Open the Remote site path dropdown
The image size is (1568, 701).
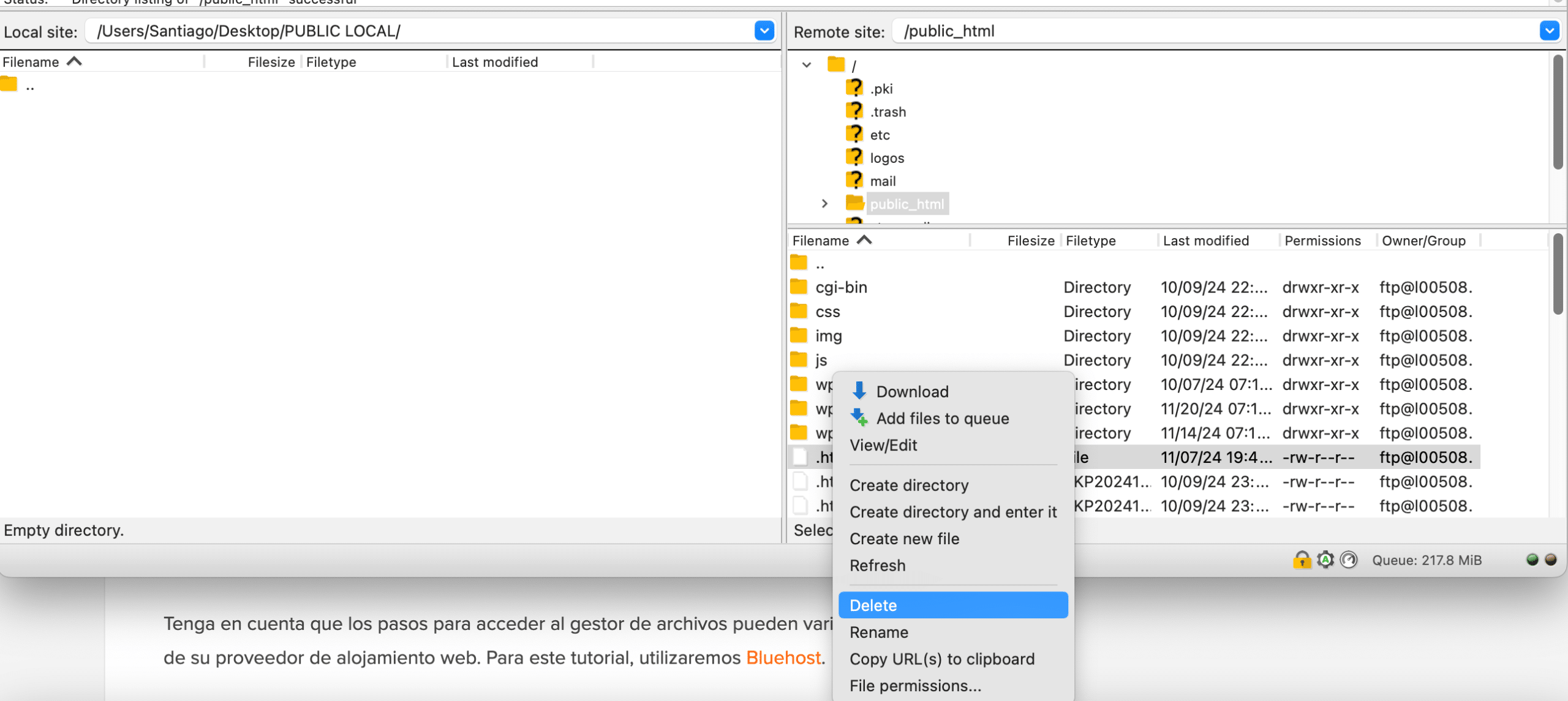pos(1549,31)
